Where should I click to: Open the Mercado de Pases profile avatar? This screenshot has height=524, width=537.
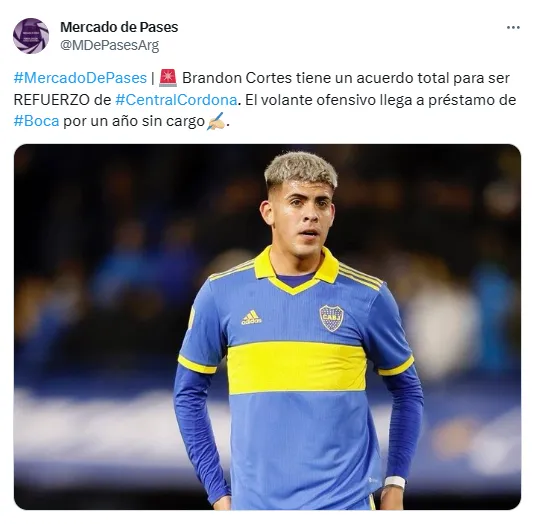(31, 36)
